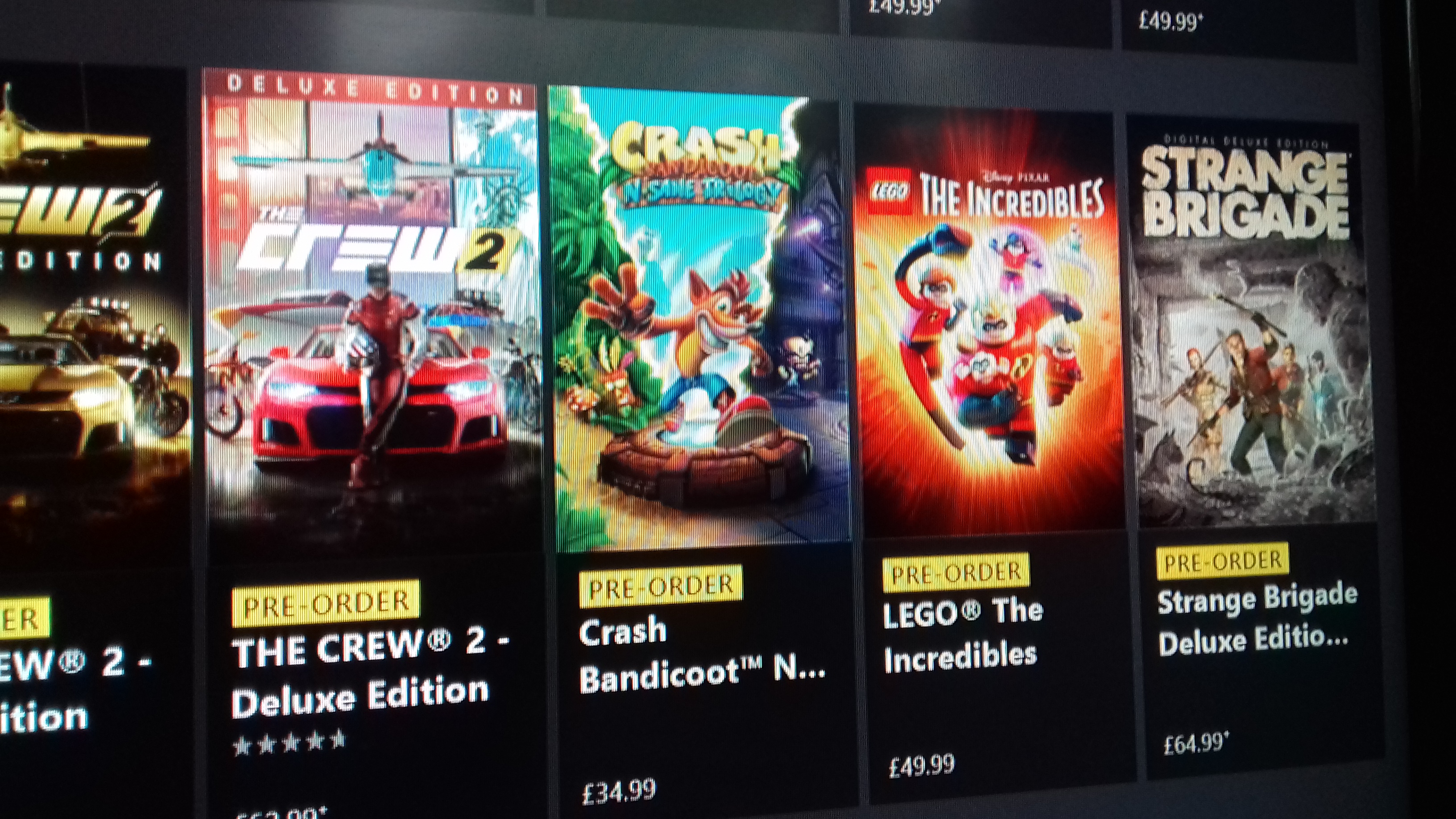This screenshot has width=1456, height=819.
Task: Click PRE-ORDER badge under Crash Bandicoot
Action: click(x=660, y=586)
